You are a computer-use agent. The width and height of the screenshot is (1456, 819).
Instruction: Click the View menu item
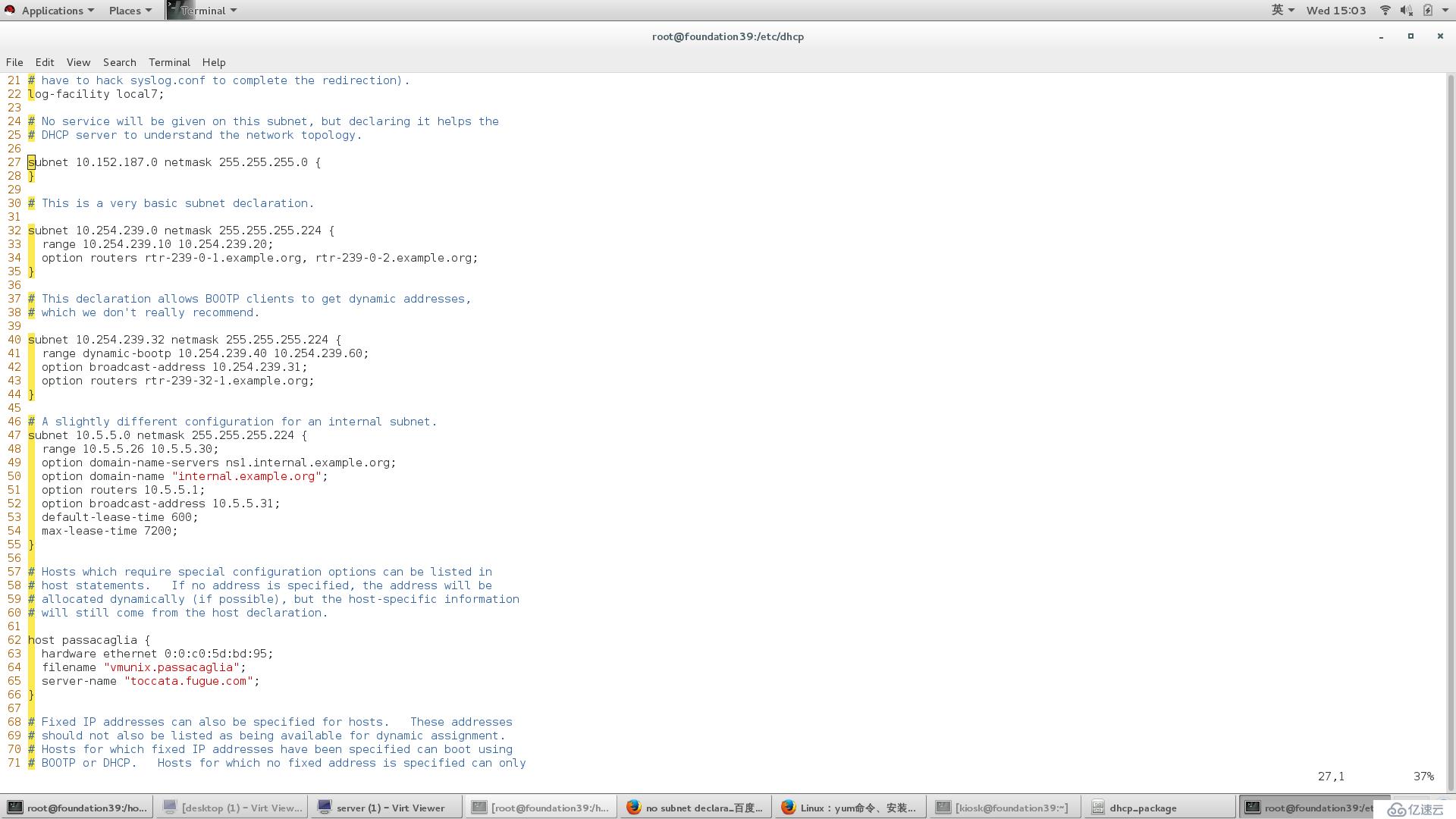(x=77, y=62)
